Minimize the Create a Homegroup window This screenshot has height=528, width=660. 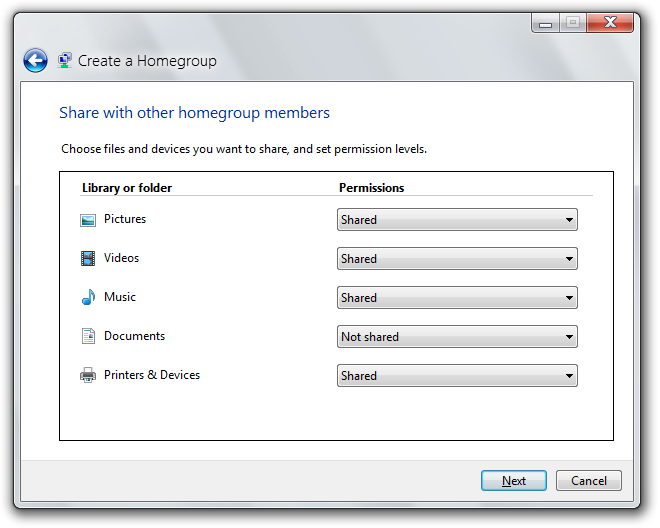point(545,23)
